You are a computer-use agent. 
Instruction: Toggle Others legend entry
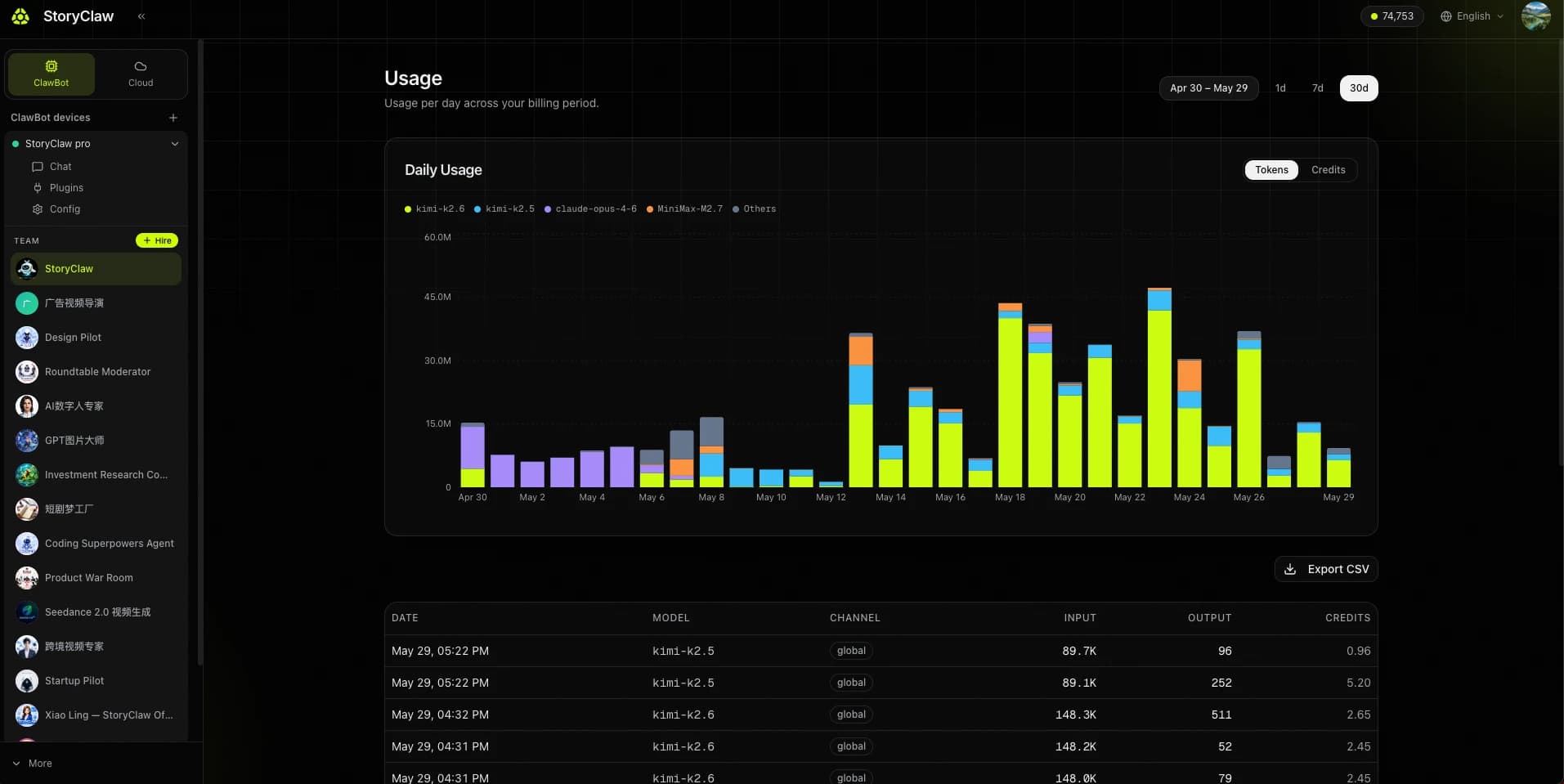pos(754,209)
